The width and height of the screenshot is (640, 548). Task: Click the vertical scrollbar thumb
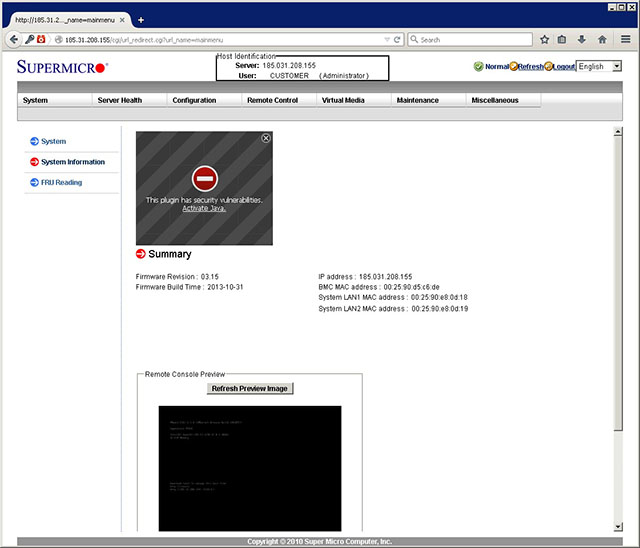pyautogui.click(x=618, y=283)
